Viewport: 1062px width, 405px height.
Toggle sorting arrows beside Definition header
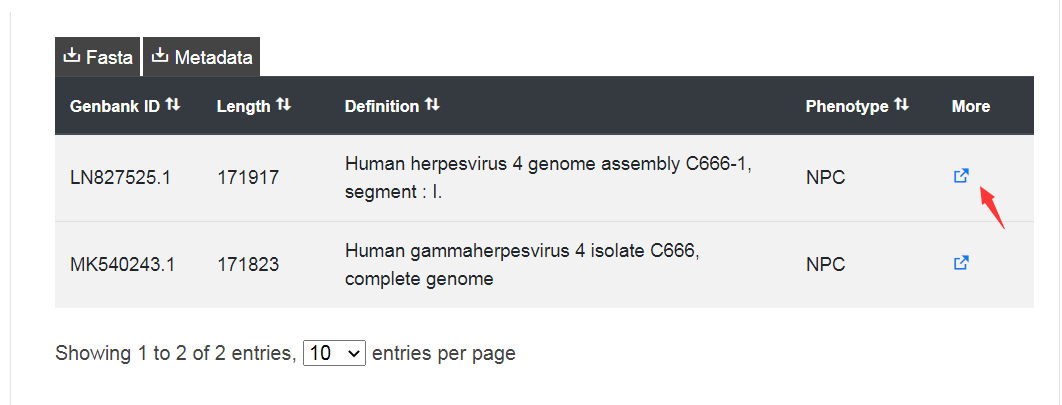click(432, 105)
